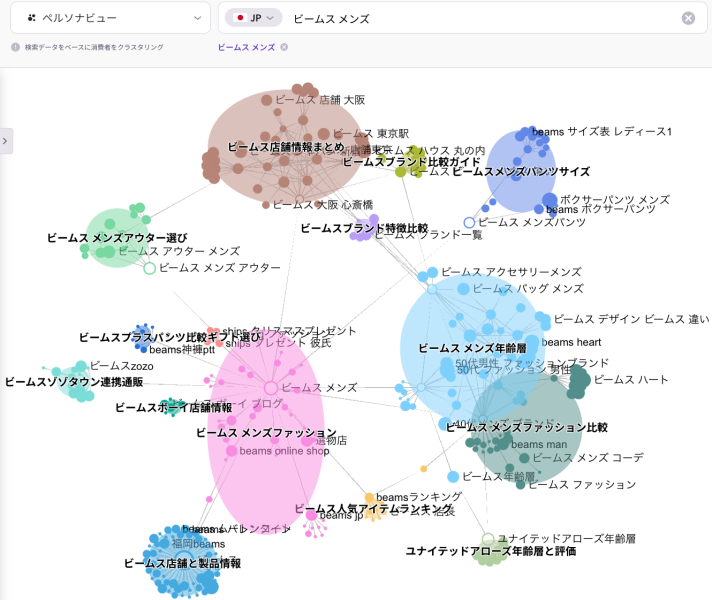The width and height of the screenshot is (712, 600).
Task: Click the central ビームス メンズ hollow node
Action: click(x=271, y=388)
